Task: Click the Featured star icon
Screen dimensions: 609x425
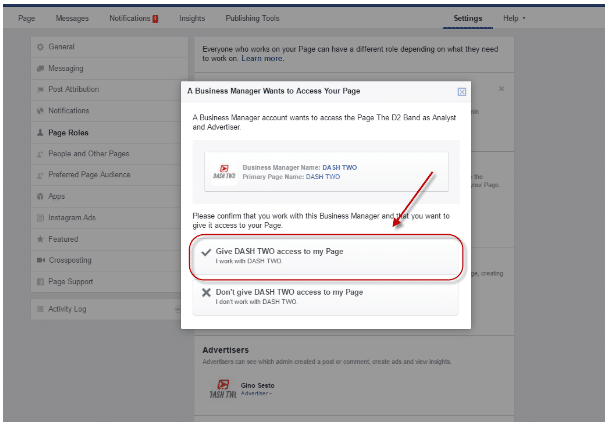Action: 40,239
